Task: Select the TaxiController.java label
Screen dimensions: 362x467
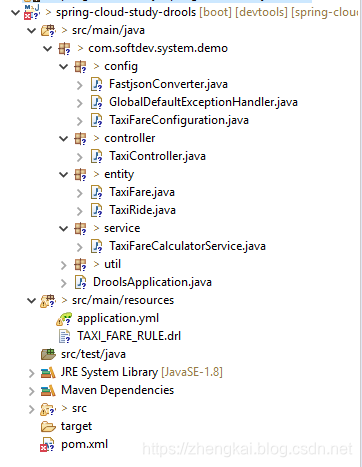Action: (158, 156)
